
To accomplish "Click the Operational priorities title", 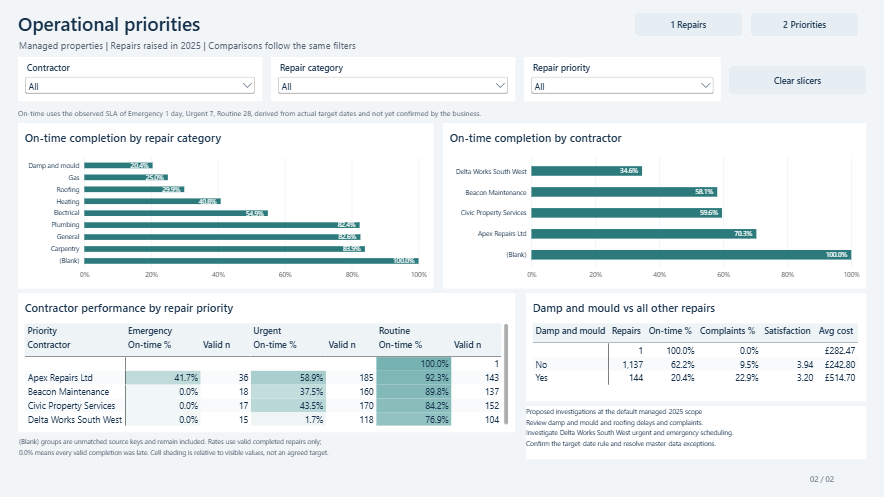I will tap(109, 24).
